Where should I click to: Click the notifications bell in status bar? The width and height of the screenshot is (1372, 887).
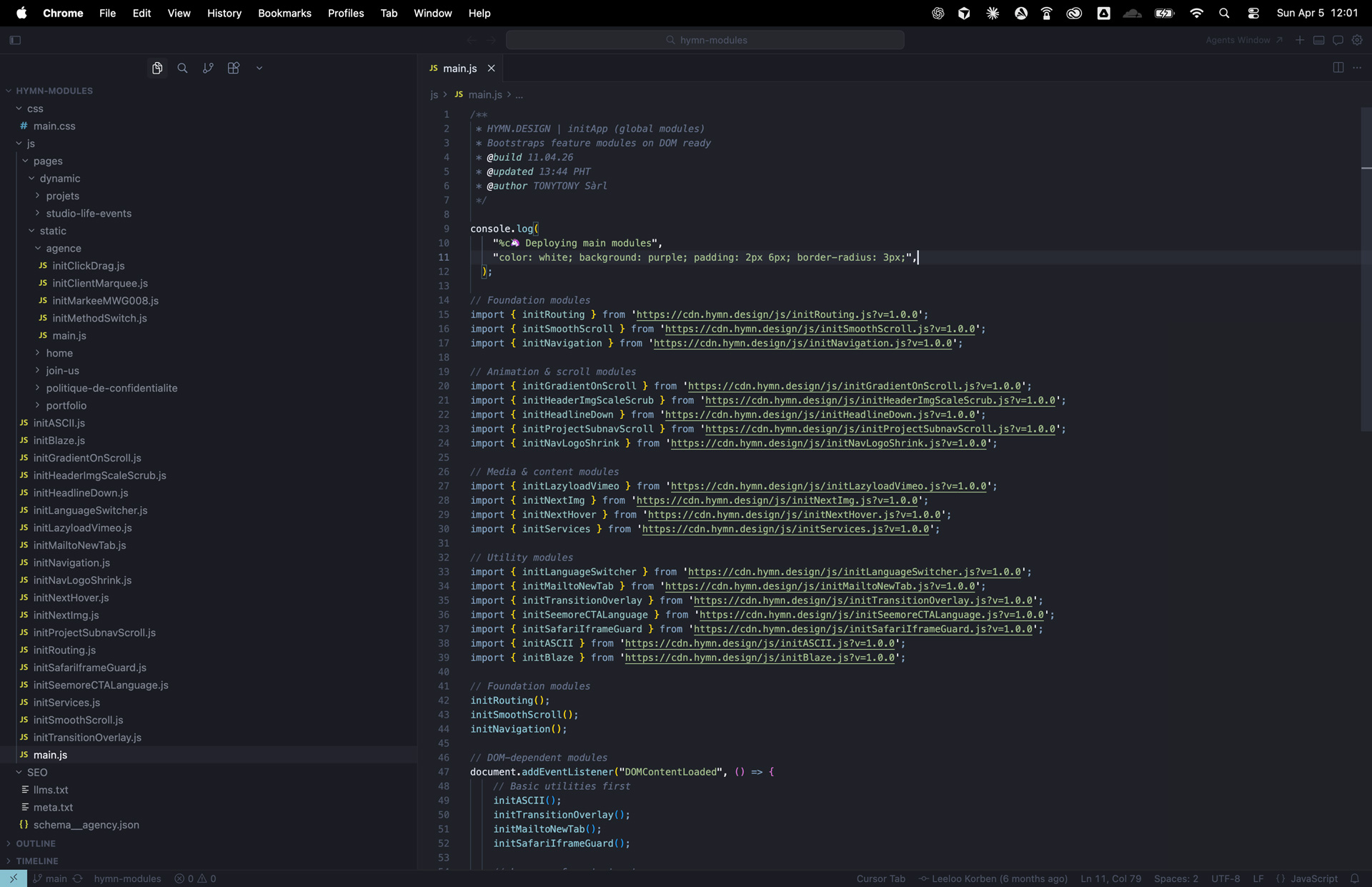pos(1355,878)
